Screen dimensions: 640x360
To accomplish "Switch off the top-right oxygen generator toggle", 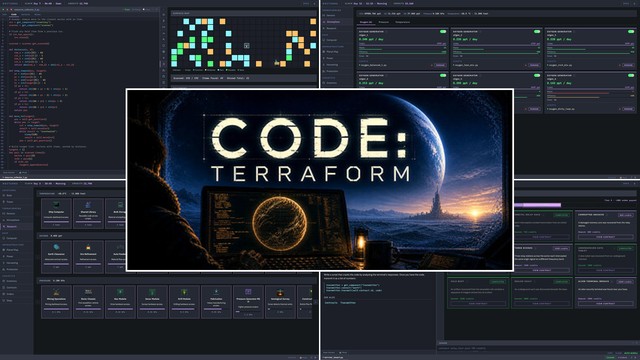I will pos(631,31).
